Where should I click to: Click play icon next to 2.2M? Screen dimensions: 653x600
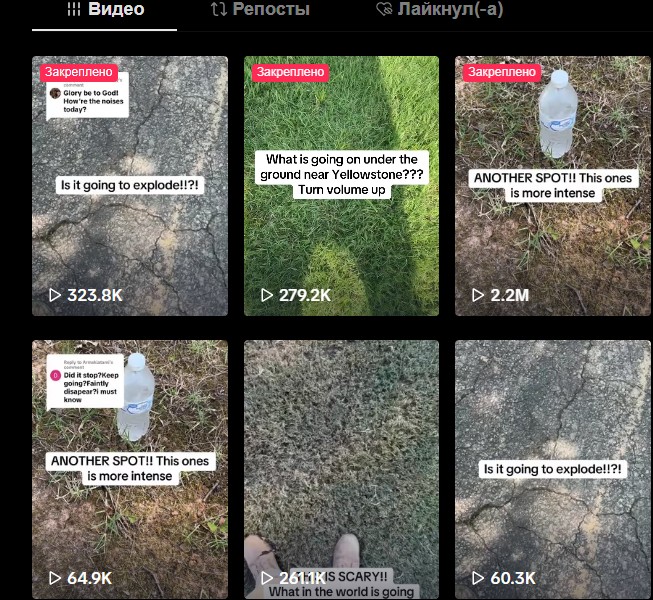[x=478, y=295]
